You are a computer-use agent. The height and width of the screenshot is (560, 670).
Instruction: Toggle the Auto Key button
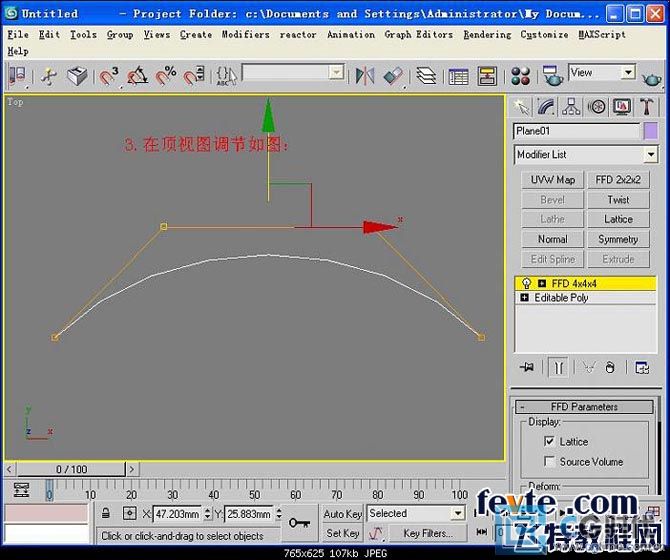tap(343, 513)
